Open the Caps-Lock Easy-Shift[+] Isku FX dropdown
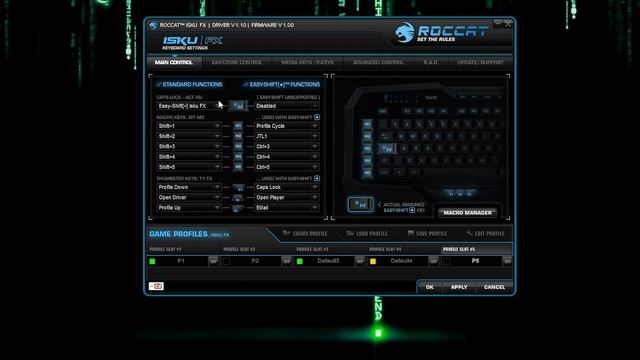This screenshot has height=360, width=640. click(x=189, y=106)
